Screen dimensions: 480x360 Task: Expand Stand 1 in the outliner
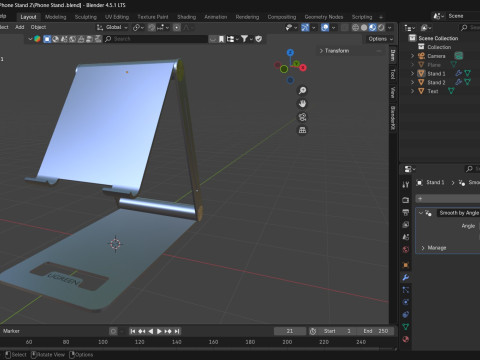(x=413, y=73)
